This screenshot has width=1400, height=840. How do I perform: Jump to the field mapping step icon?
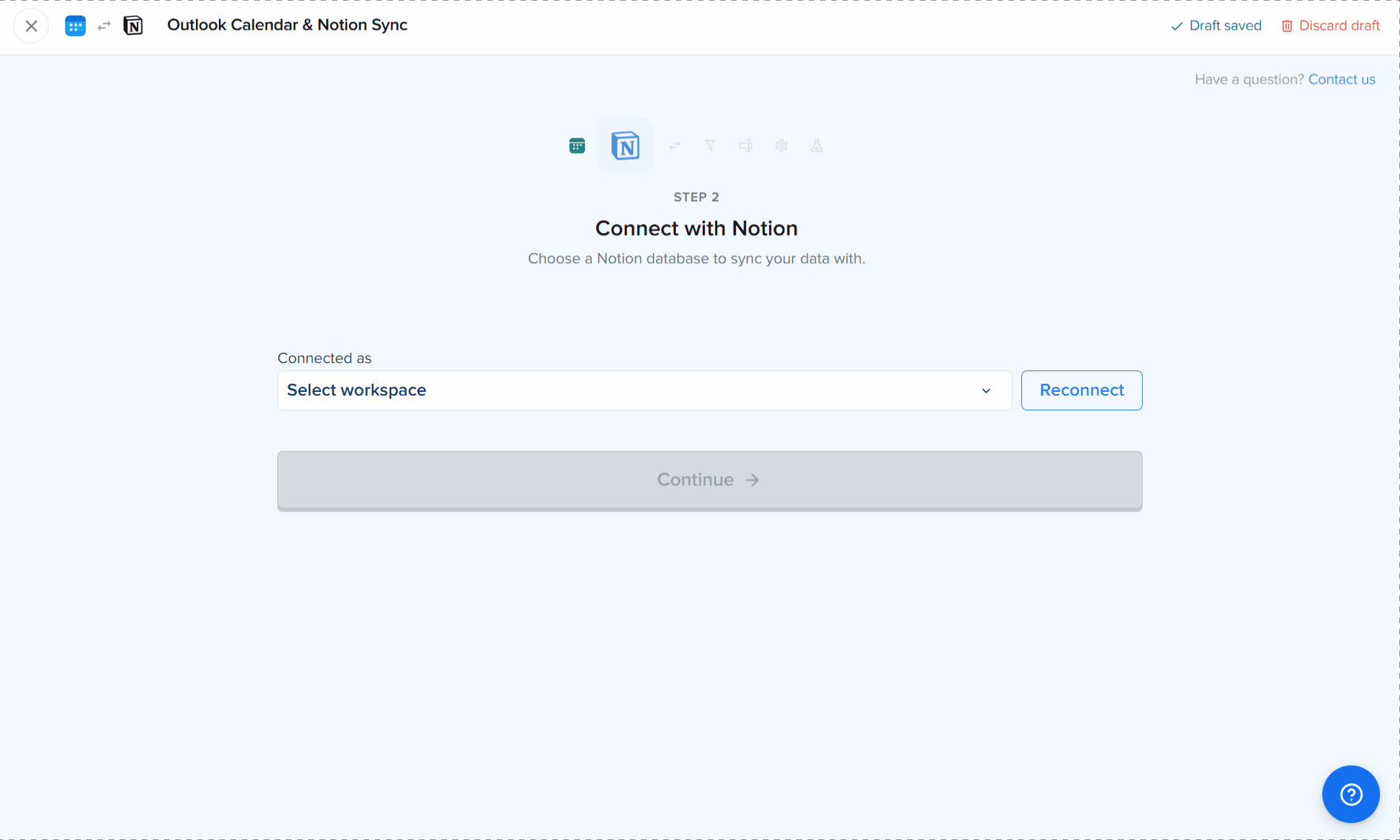click(745, 146)
